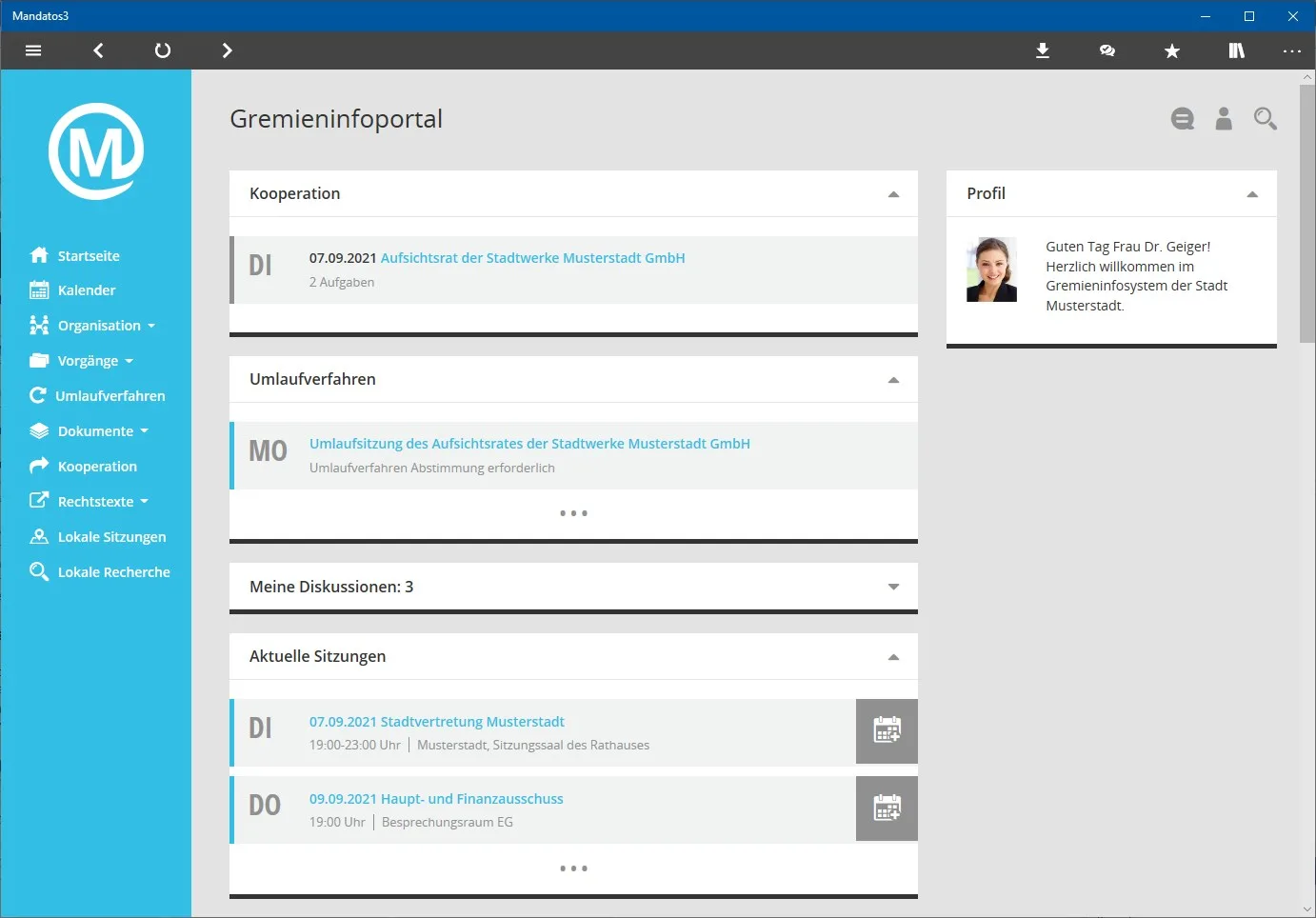Open 07.09.2021 Stadtvertretung Musterstadt link
This screenshot has height=918, width=1316.
click(437, 722)
